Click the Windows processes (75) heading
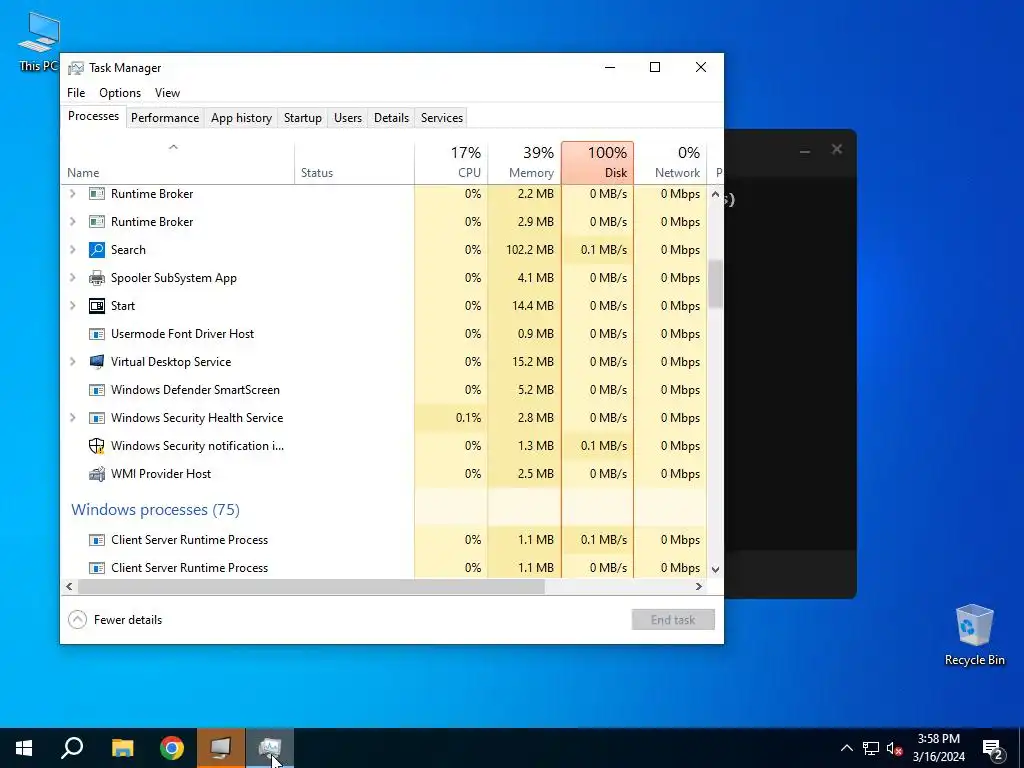1024x768 pixels. [155, 509]
